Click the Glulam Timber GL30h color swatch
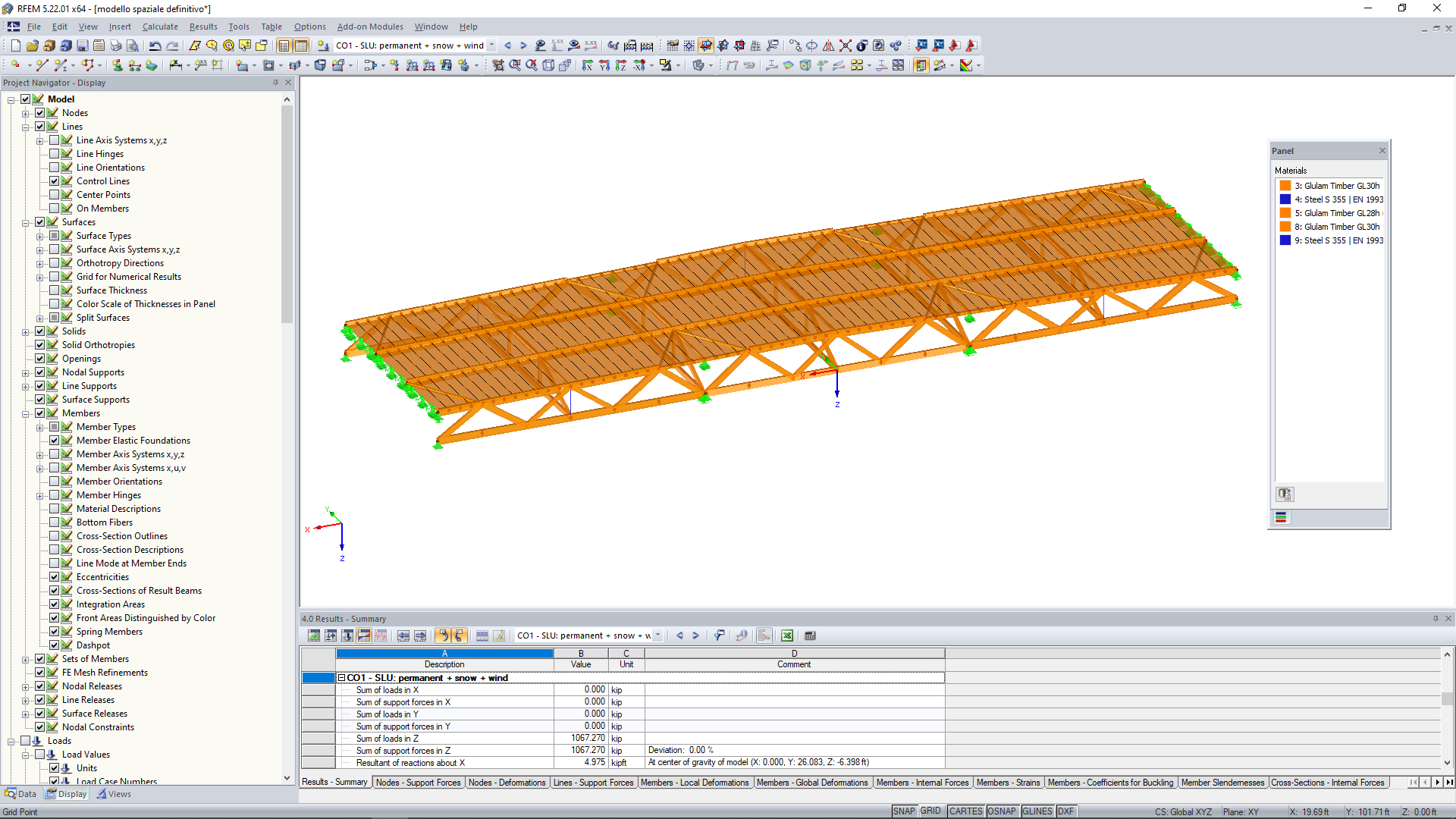Viewport: 1456px width, 819px height. [1285, 186]
